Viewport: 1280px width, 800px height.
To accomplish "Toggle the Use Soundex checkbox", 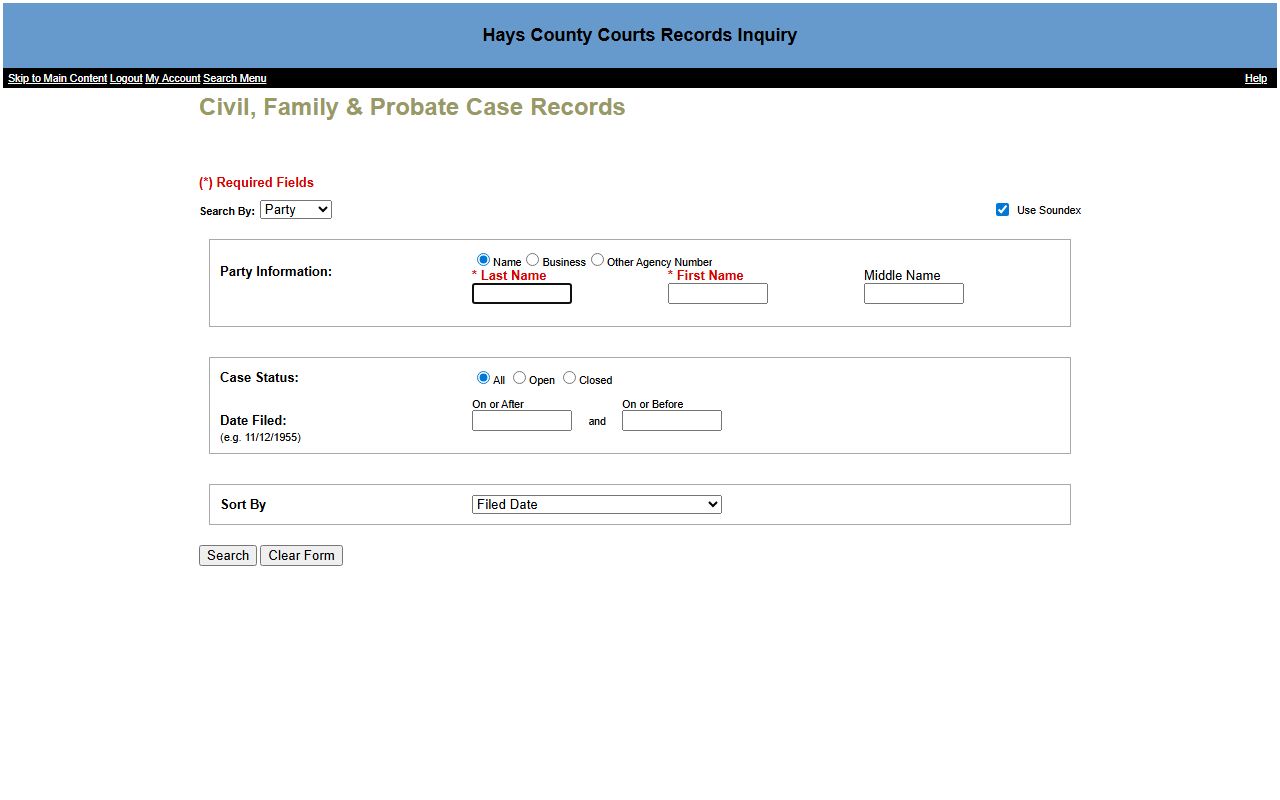I will [1002, 210].
